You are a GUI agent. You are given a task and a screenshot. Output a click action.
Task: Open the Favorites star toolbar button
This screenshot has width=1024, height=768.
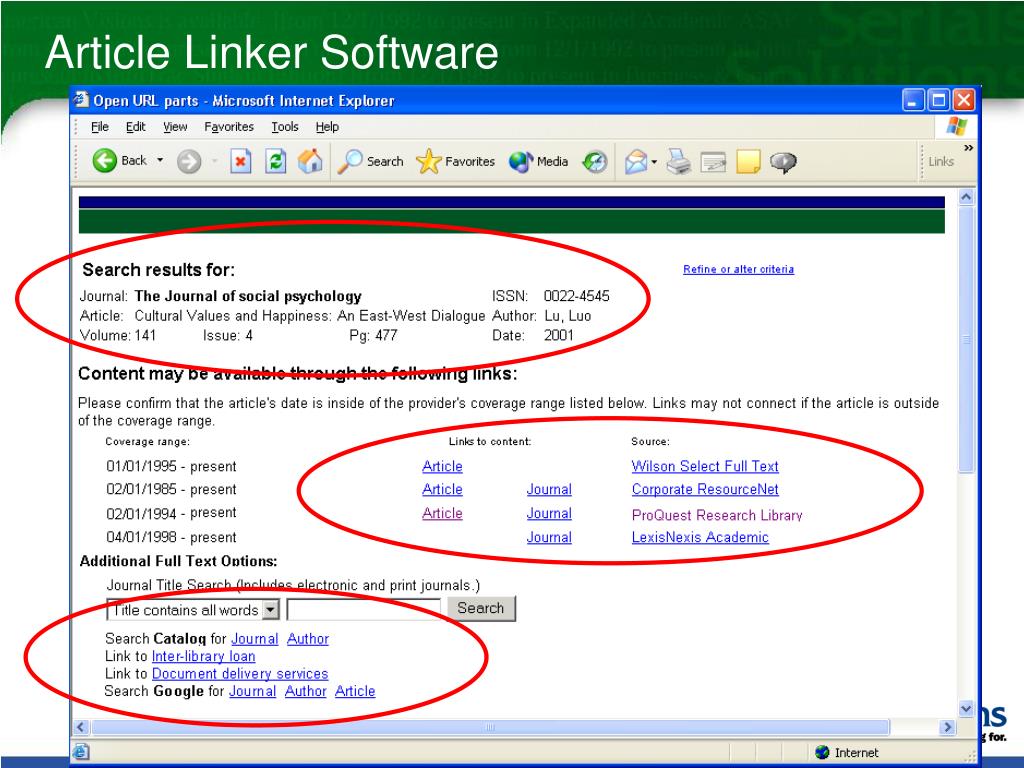(x=455, y=161)
